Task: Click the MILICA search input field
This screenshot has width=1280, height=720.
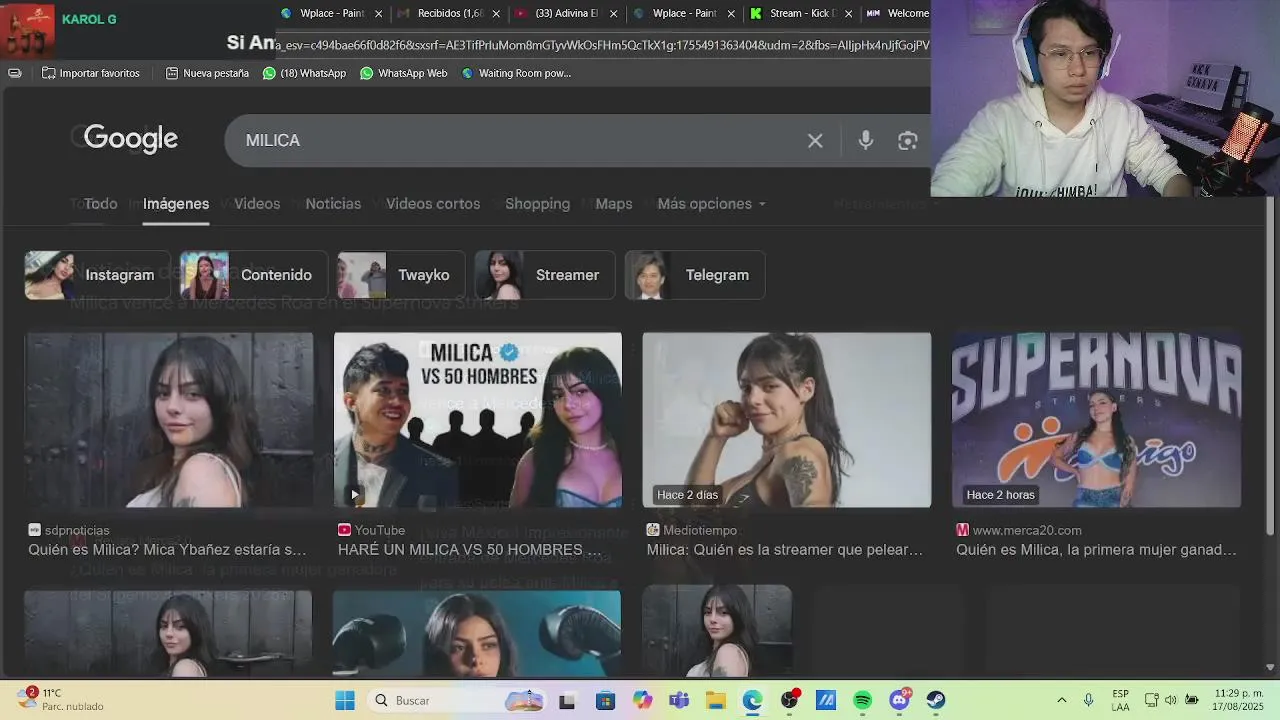Action: pos(520,141)
